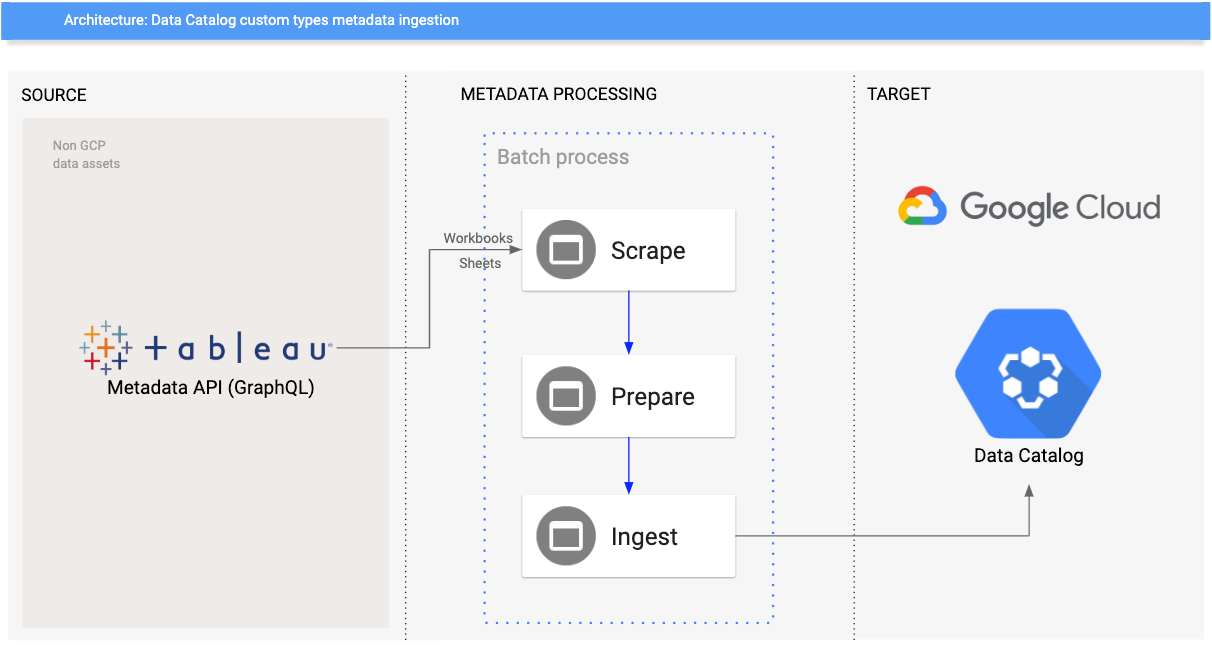
Task: Click the 'Google Cloud' wordmark text
Action: point(1060,208)
